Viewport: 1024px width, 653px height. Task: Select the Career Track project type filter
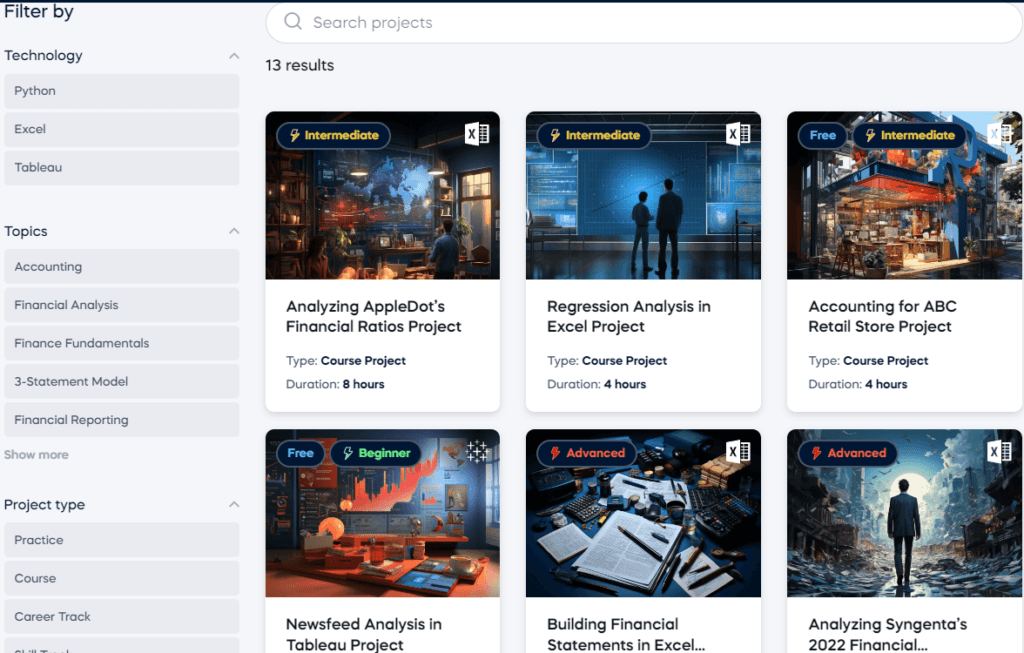[x=121, y=616]
